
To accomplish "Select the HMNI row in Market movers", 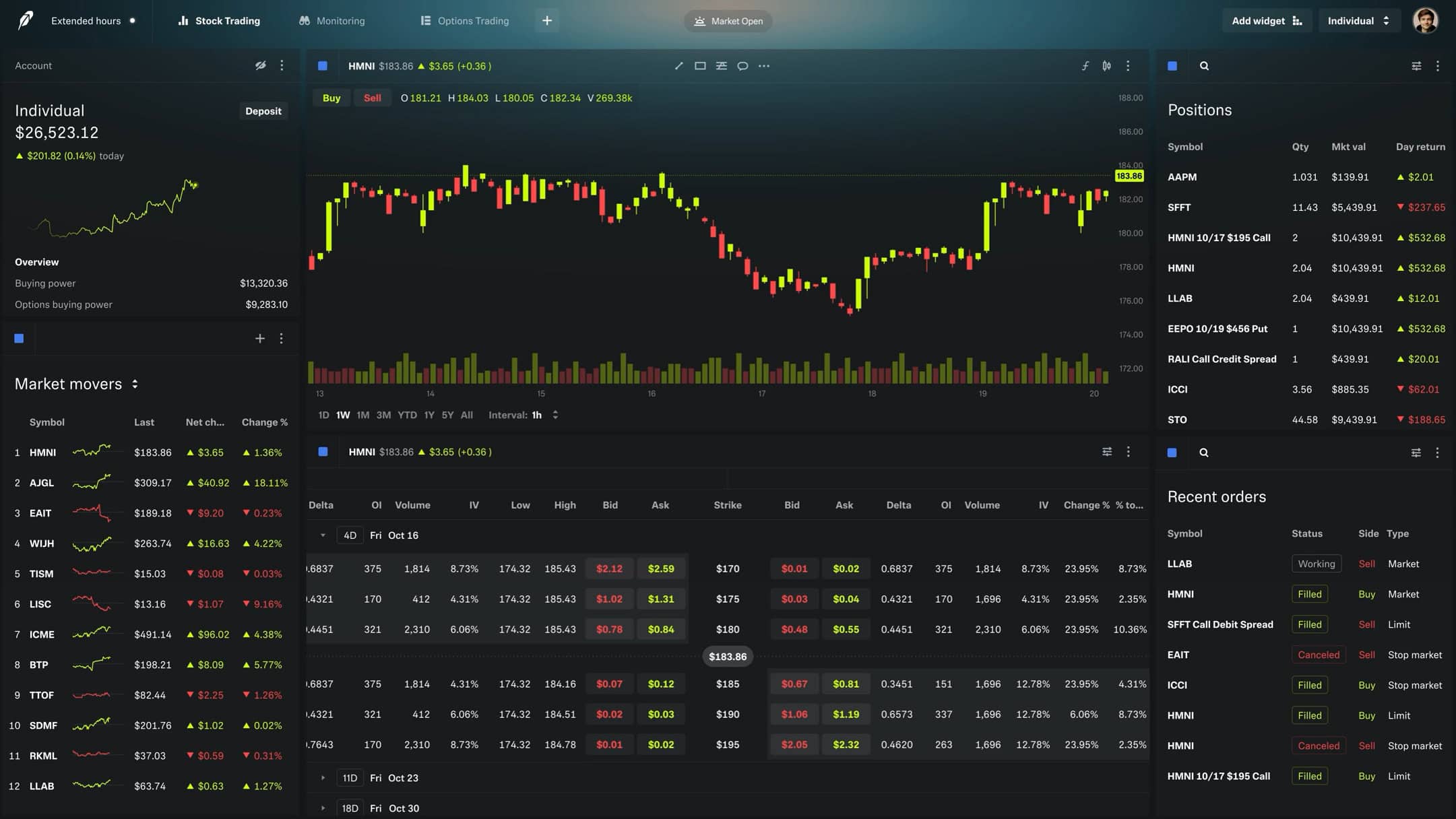I will pyautogui.click(x=42, y=452).
